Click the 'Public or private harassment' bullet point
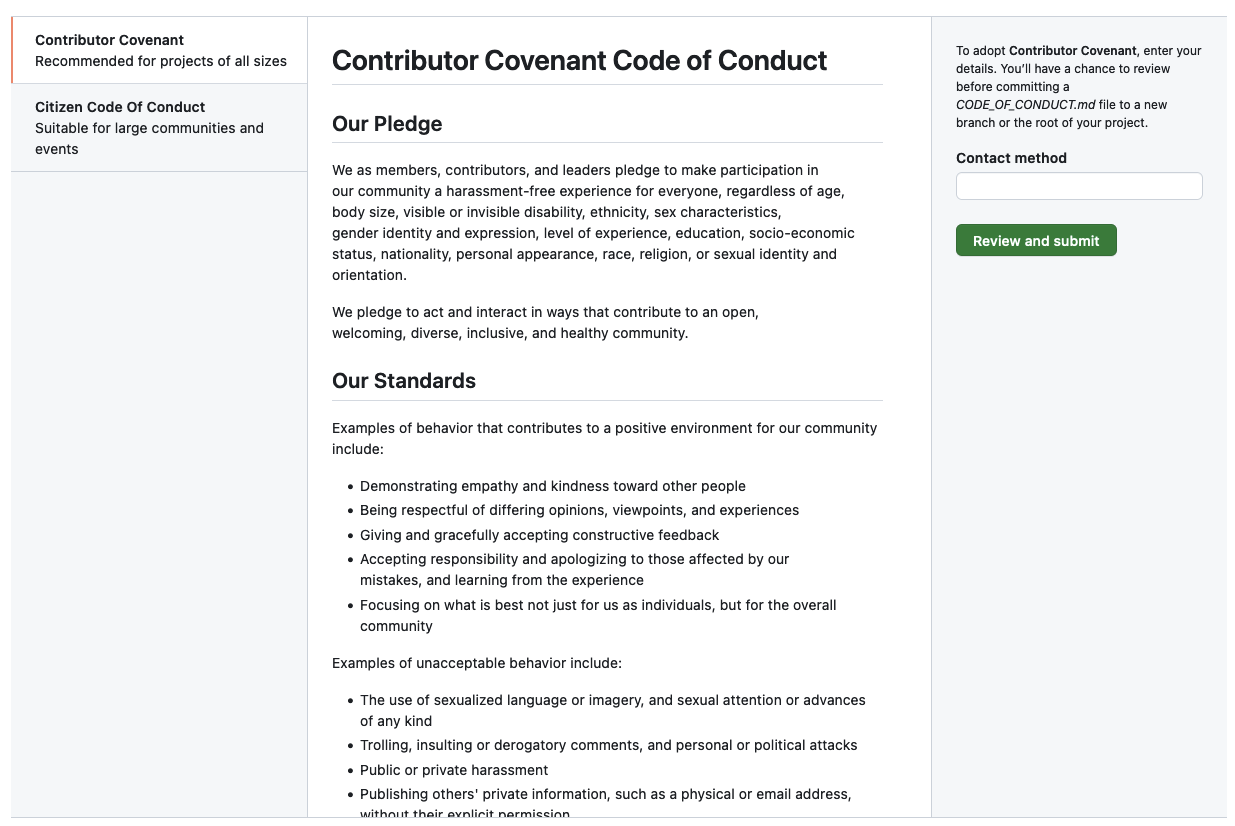This screenshot has width=1235, height=826. coord(453,770)
